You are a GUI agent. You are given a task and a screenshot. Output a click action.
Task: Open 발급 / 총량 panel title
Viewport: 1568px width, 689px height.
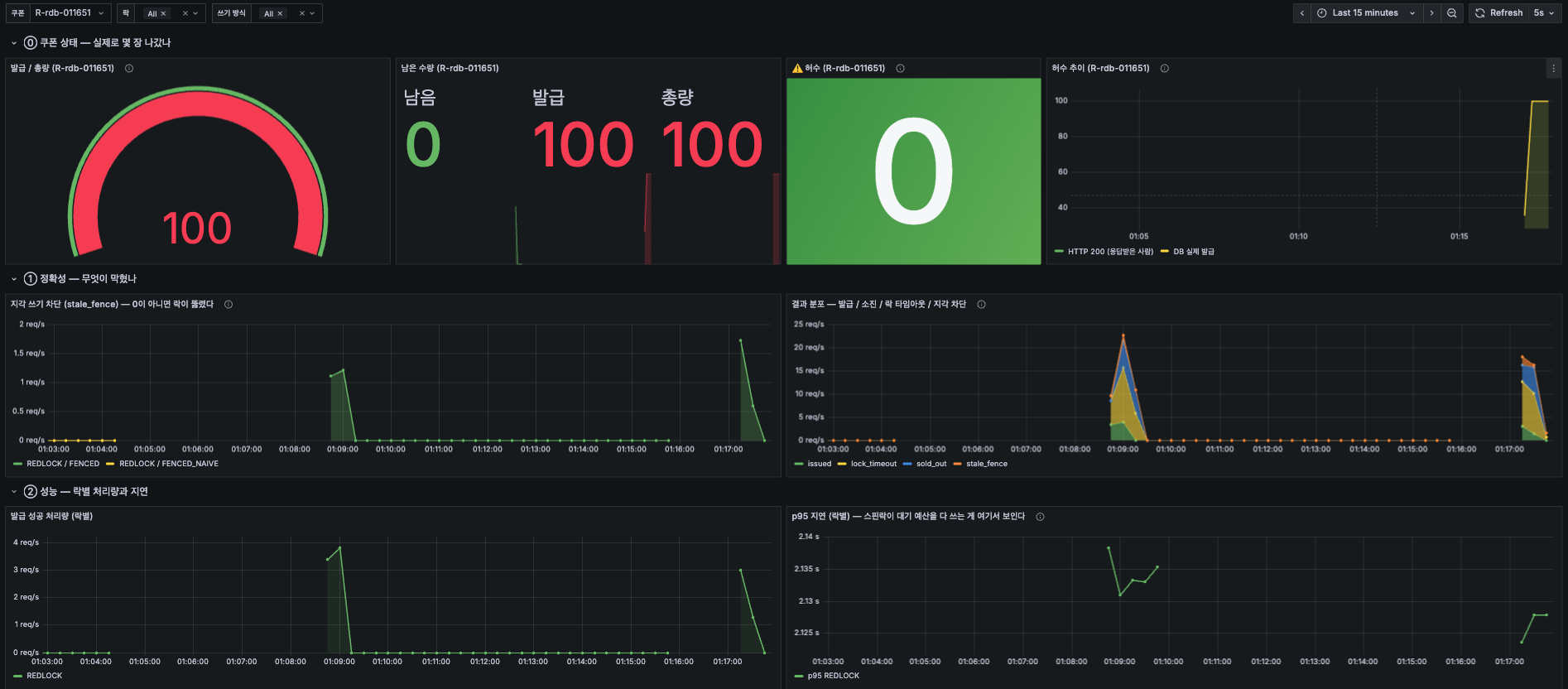(62, 69)
